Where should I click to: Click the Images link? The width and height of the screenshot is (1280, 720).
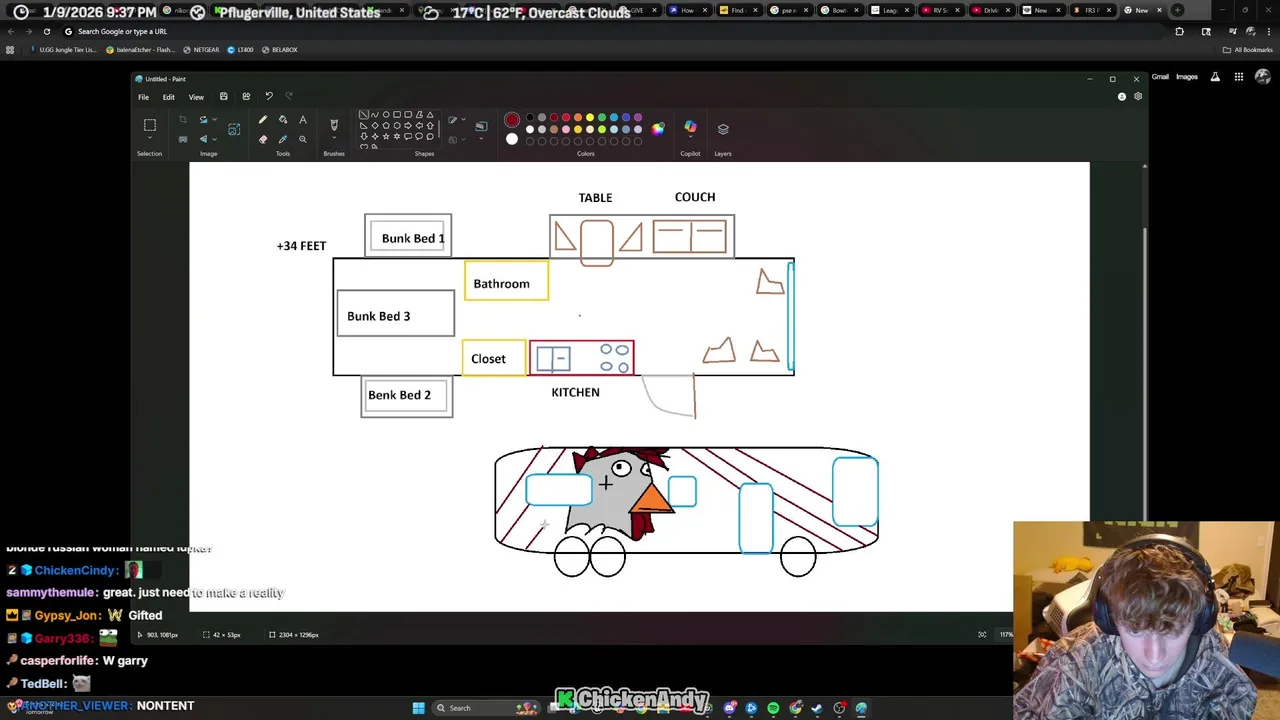(x=1187, y=76)
